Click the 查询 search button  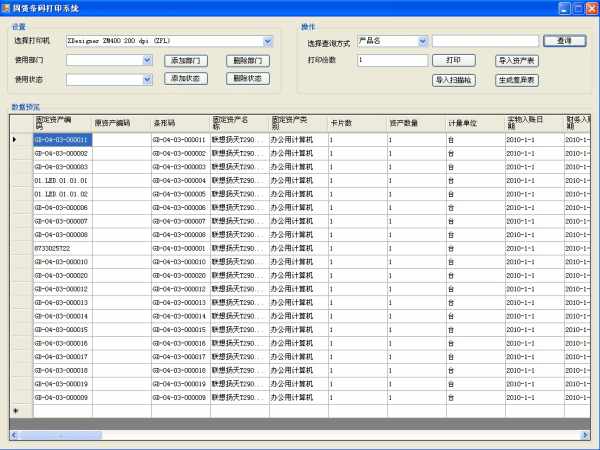[x=564, y=41]
